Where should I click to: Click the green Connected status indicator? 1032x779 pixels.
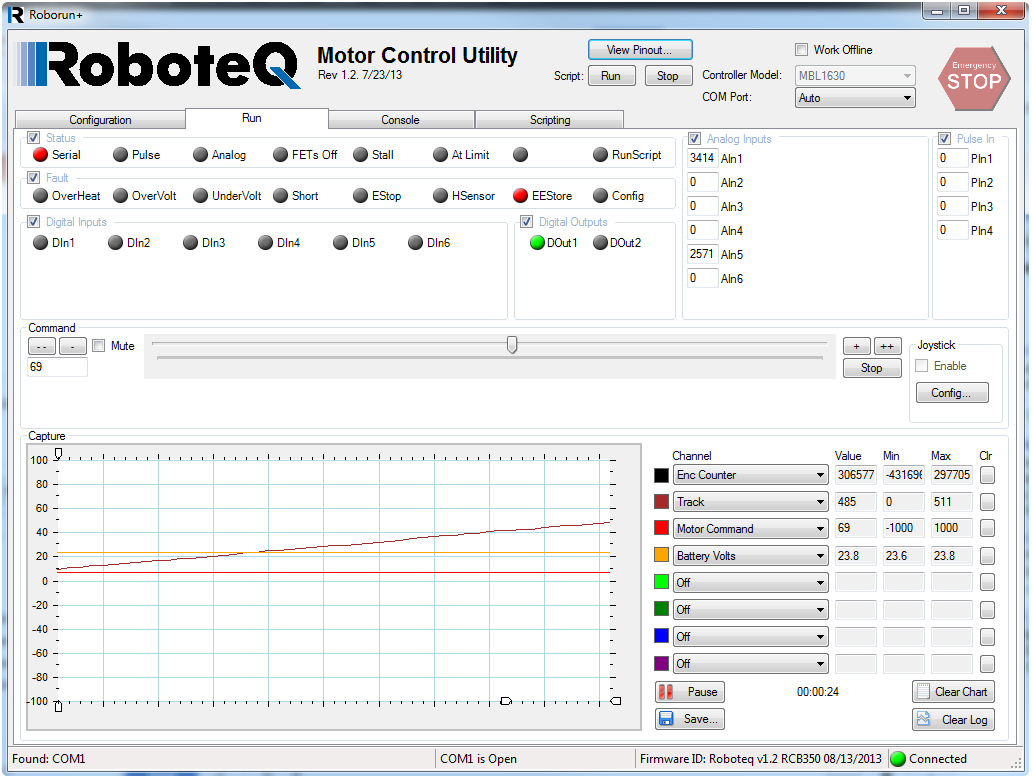898,759
